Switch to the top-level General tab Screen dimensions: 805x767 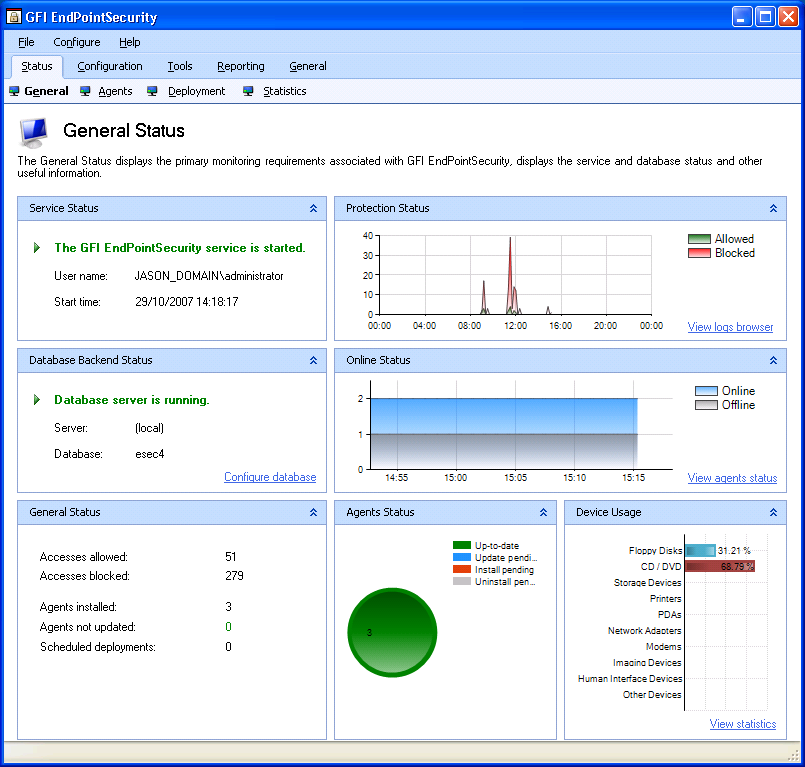click(x=308, y=66)
